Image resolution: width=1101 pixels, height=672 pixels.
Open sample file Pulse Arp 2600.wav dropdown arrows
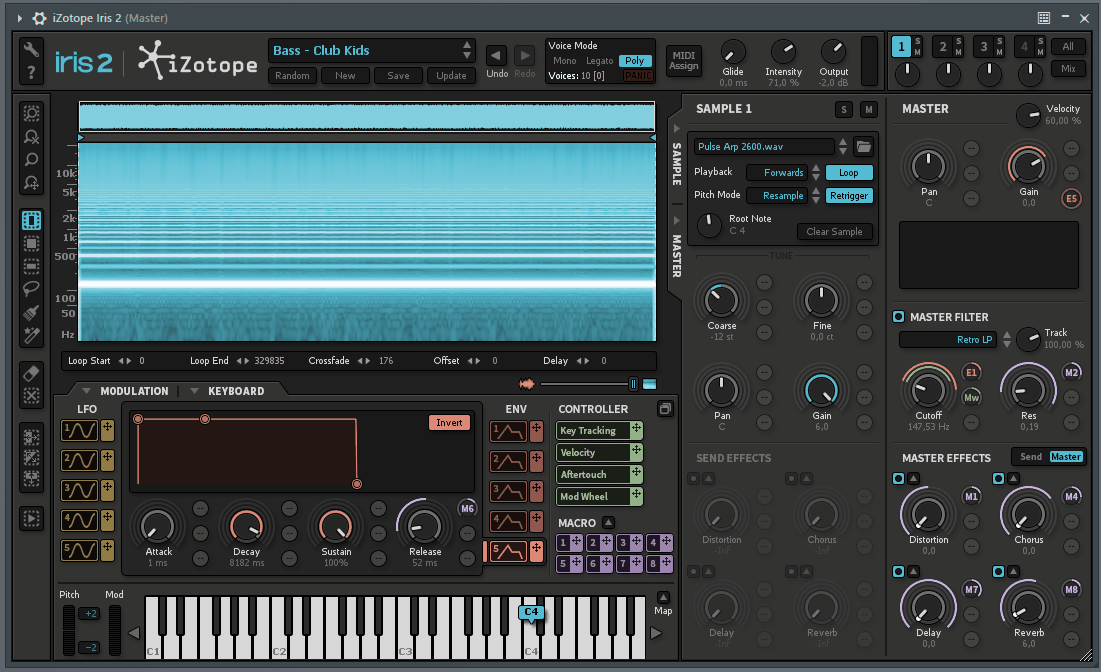tap(843, 146)
